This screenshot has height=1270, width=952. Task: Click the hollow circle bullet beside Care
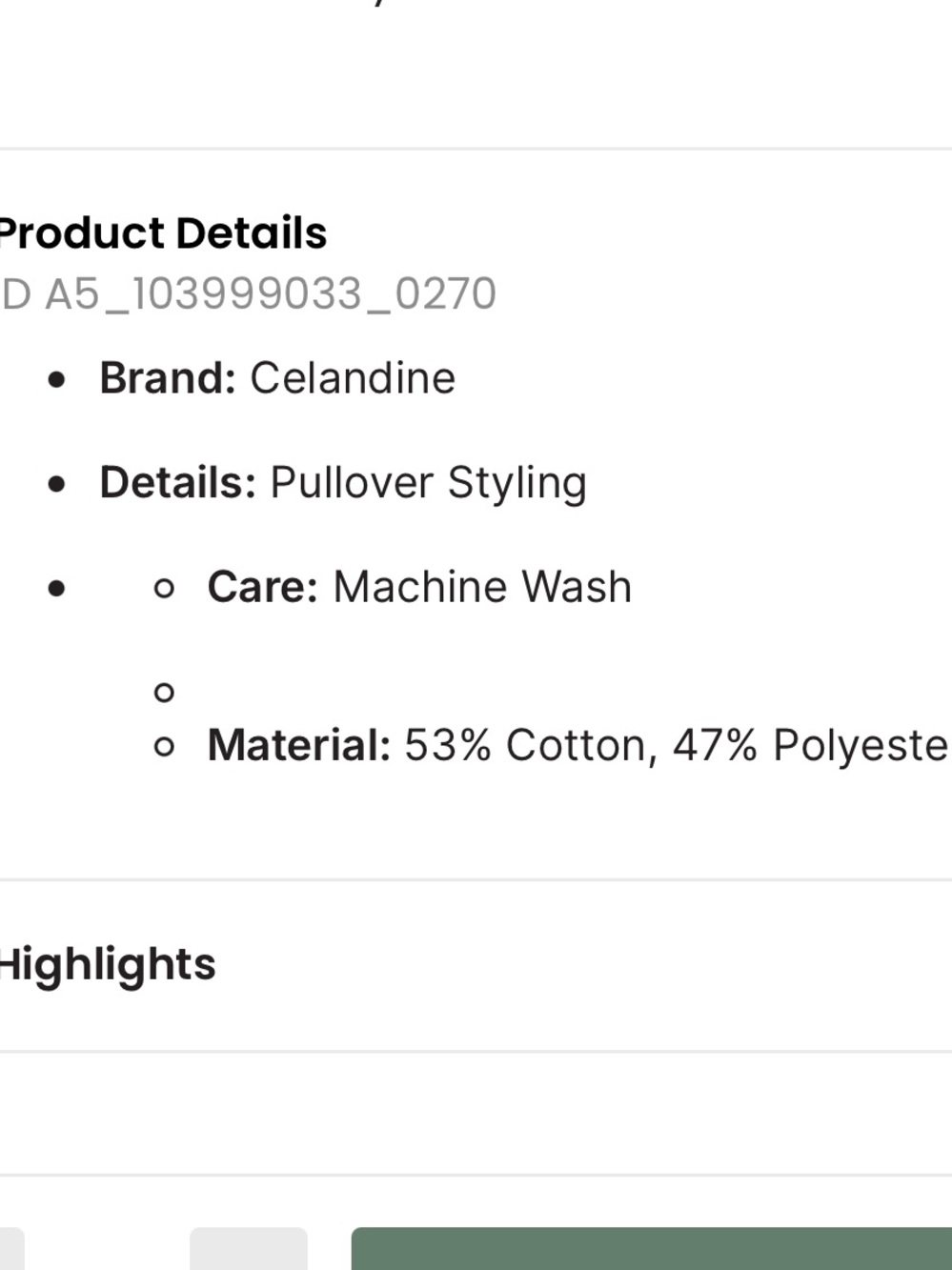tap(164, 589)
